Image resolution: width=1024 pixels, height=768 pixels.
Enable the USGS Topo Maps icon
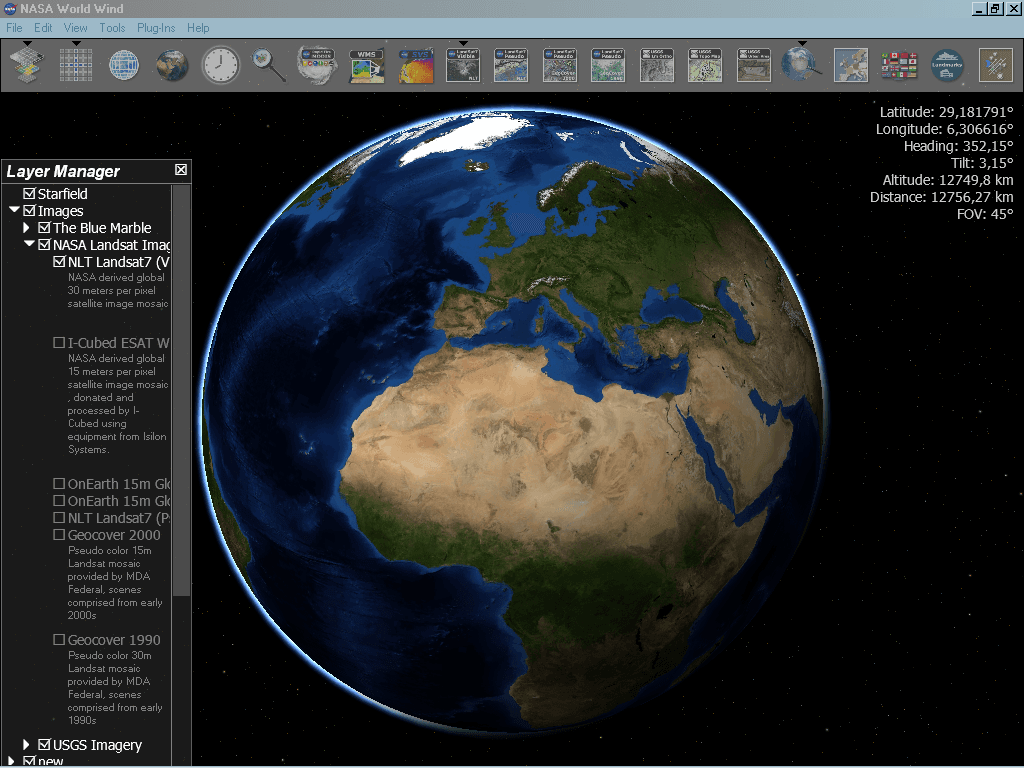tap(705, 65)
